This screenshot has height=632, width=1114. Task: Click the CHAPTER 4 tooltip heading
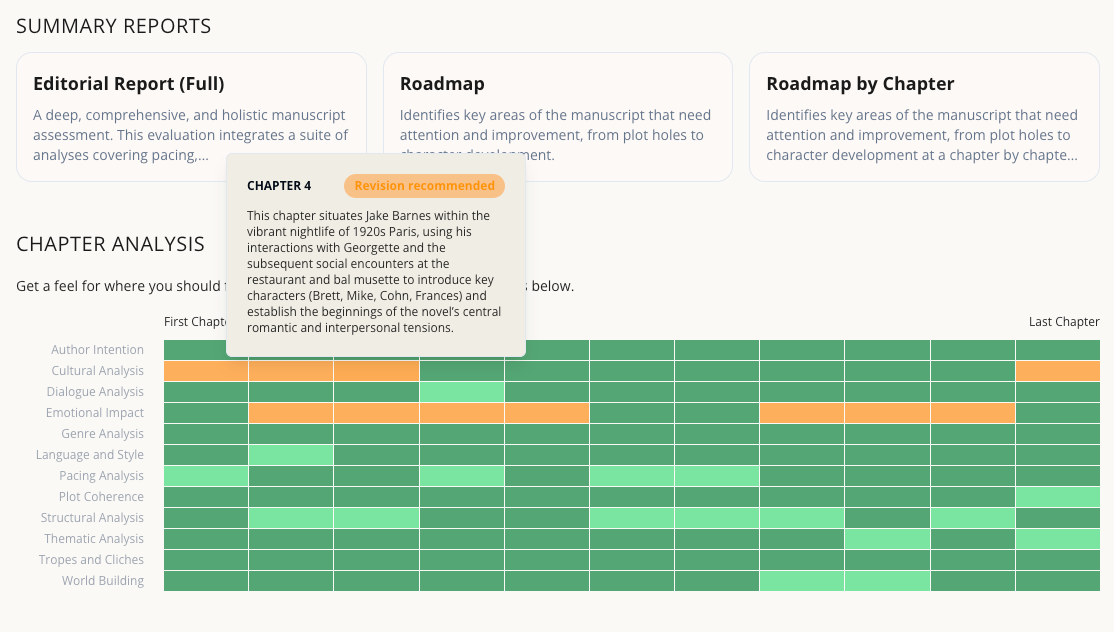click(x=279, y=186)
